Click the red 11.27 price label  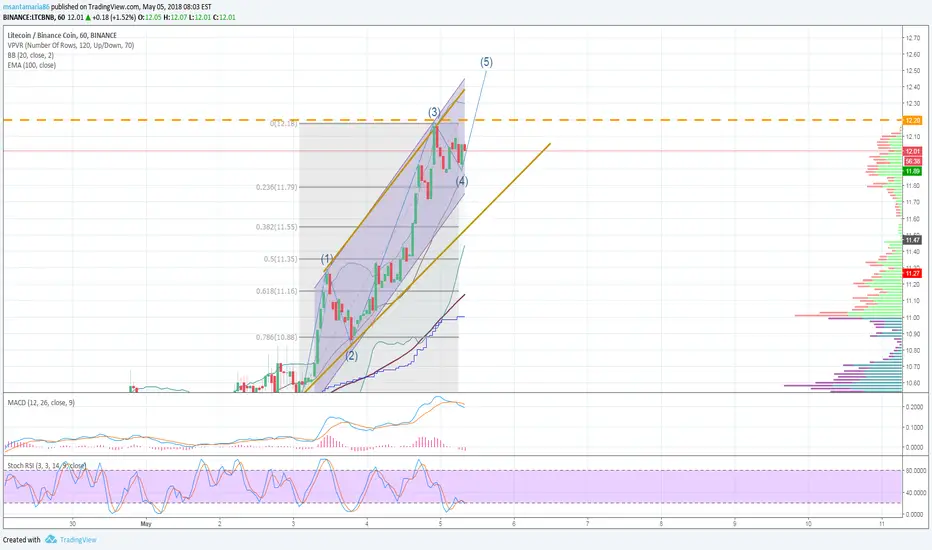pyautogui.click(x=912, y=274)
